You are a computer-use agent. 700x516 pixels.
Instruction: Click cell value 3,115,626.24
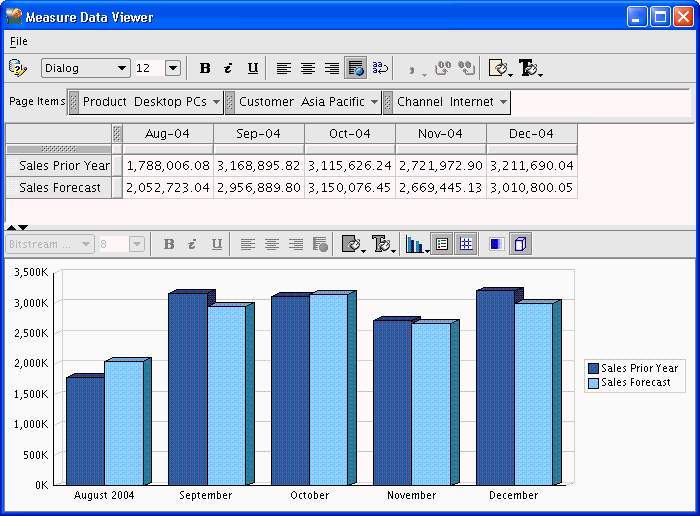point(350,166)
